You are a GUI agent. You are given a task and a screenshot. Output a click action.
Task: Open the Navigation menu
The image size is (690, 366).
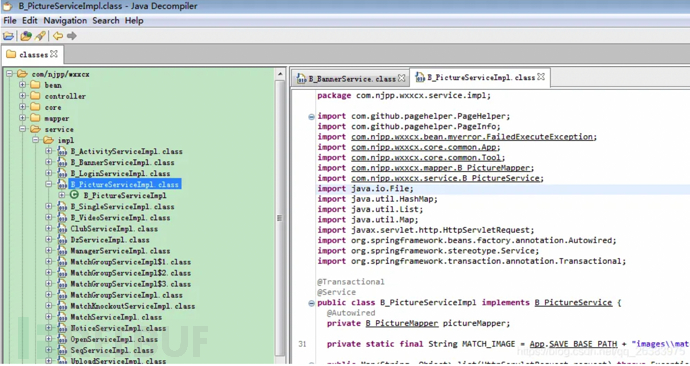(x=65, y=21)
